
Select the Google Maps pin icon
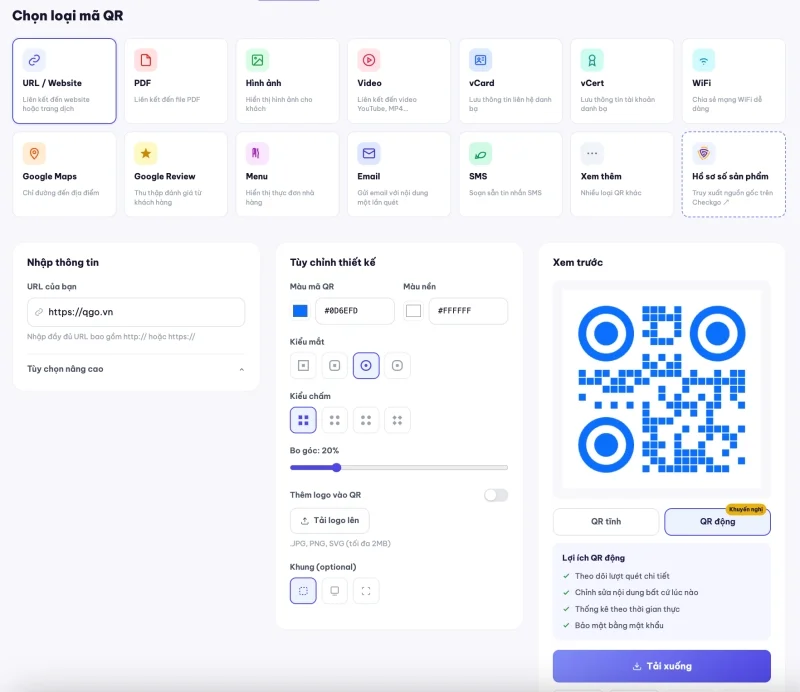(x=34, y=153)
